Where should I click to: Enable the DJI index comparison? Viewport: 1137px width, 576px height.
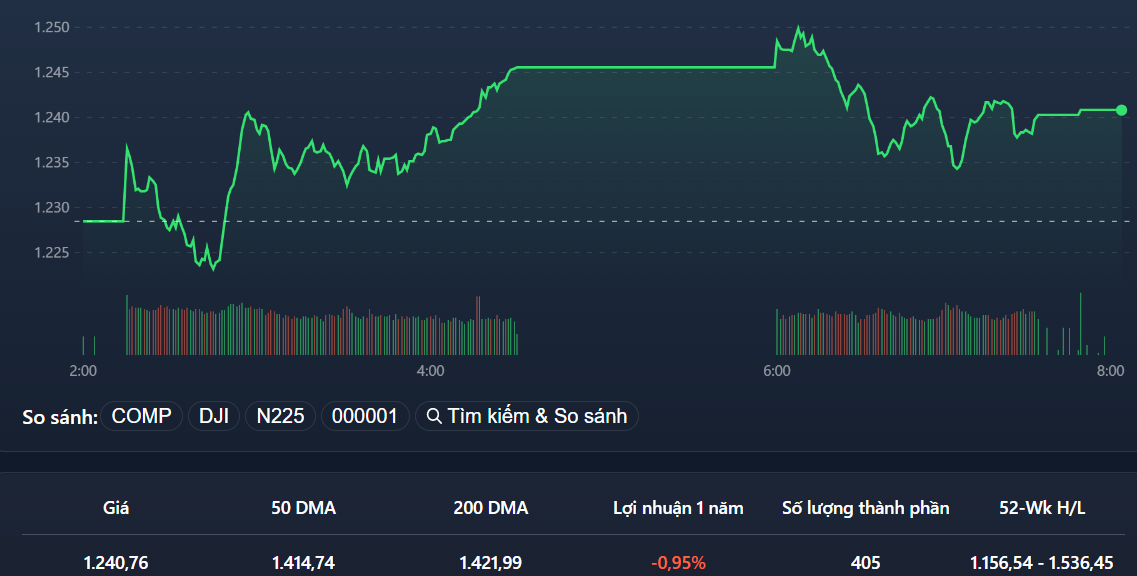pos(213,416)
